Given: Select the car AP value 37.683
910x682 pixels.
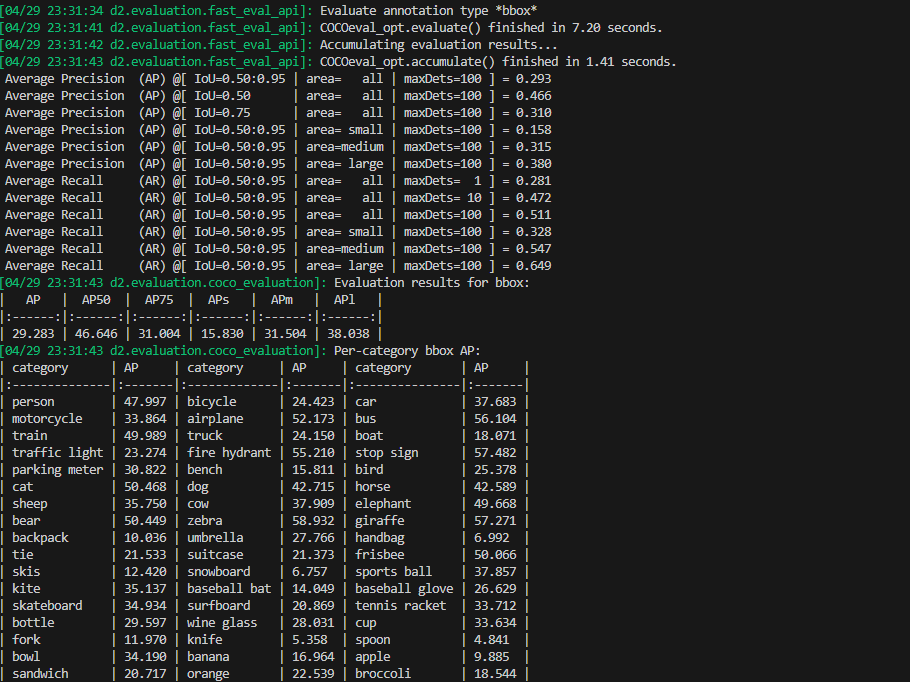Looking at the screenshot, I should [x=495, y=402].
